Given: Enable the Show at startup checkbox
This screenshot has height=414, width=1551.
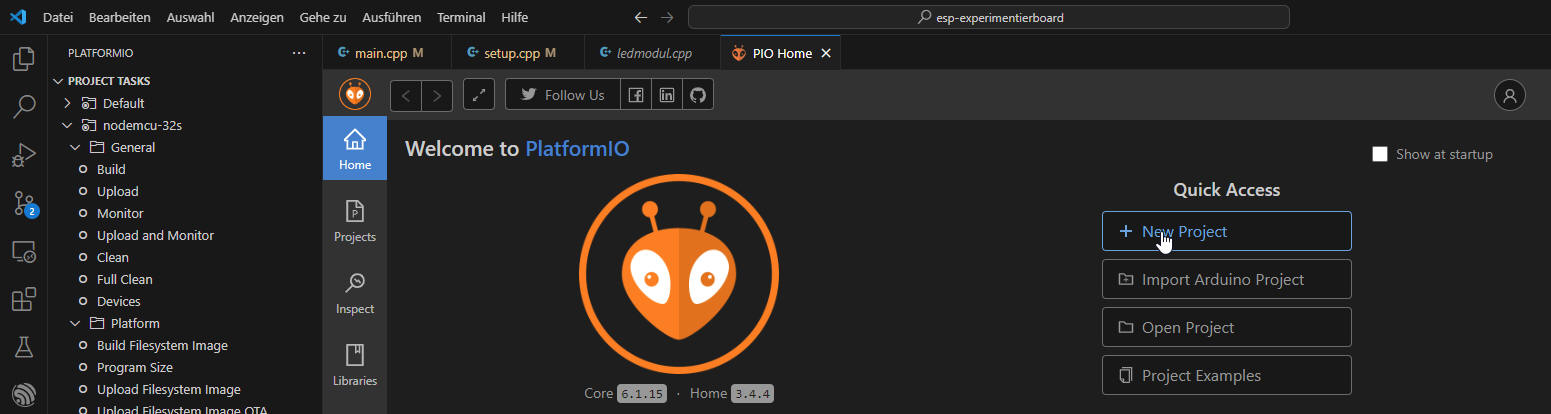Looking at the screenshot, I should tap(1380, 154).
